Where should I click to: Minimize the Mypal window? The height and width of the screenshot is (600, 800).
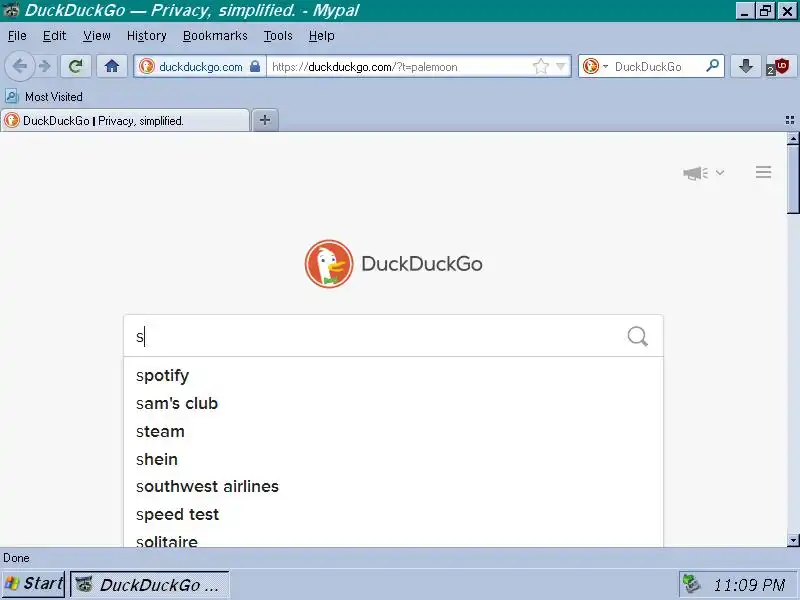tap(744, 11)
